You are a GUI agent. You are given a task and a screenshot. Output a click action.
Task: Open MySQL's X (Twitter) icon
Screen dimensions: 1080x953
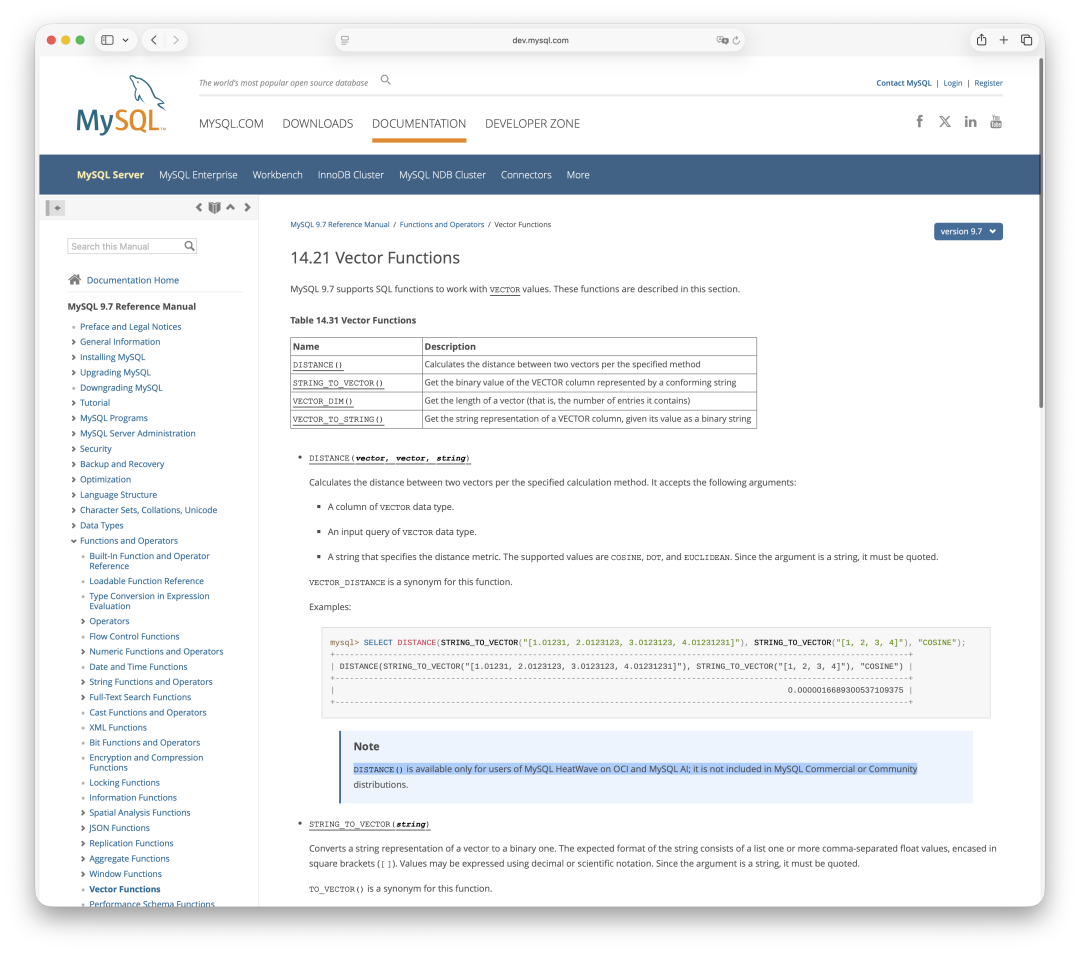944,122
